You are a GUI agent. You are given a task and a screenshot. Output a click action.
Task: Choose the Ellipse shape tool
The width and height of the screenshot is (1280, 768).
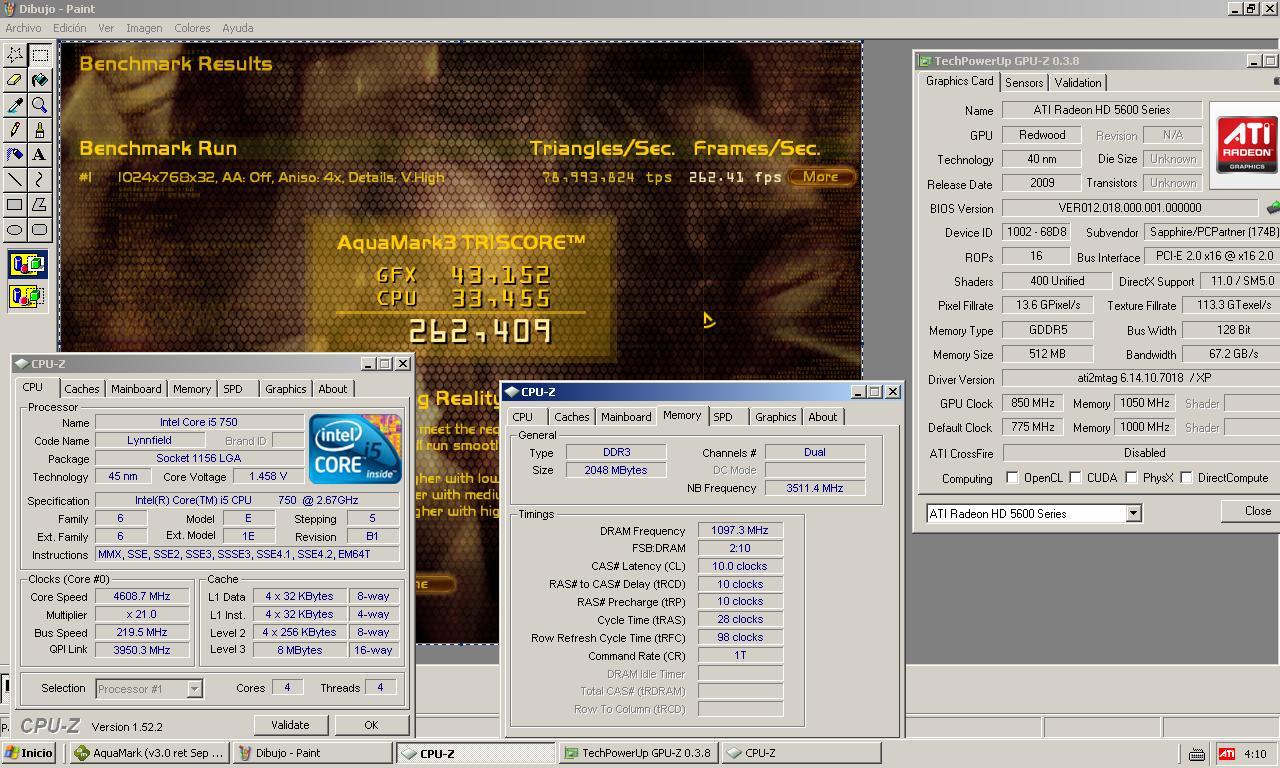tap(15, 230)
